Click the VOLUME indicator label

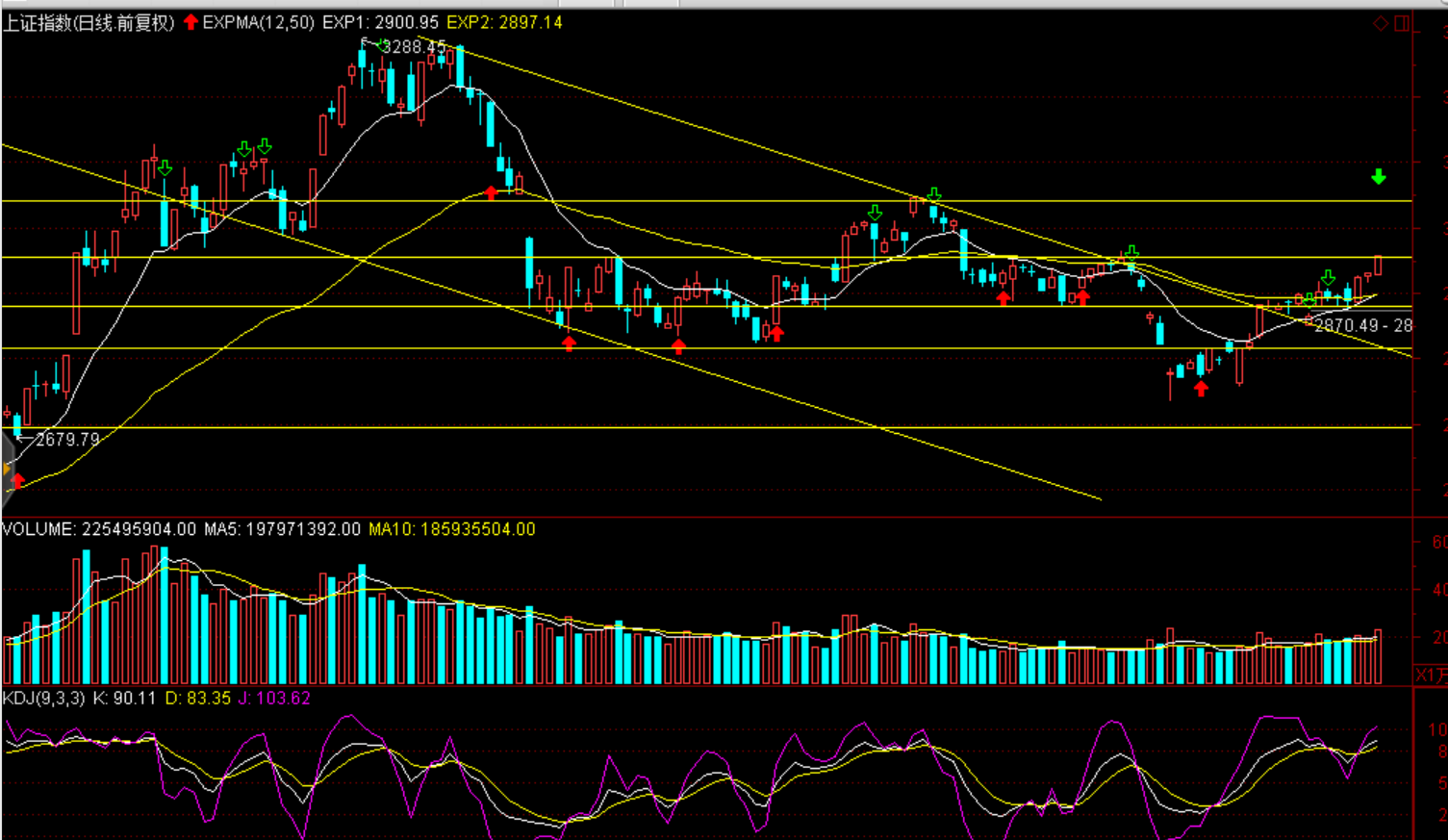point(38,529)
